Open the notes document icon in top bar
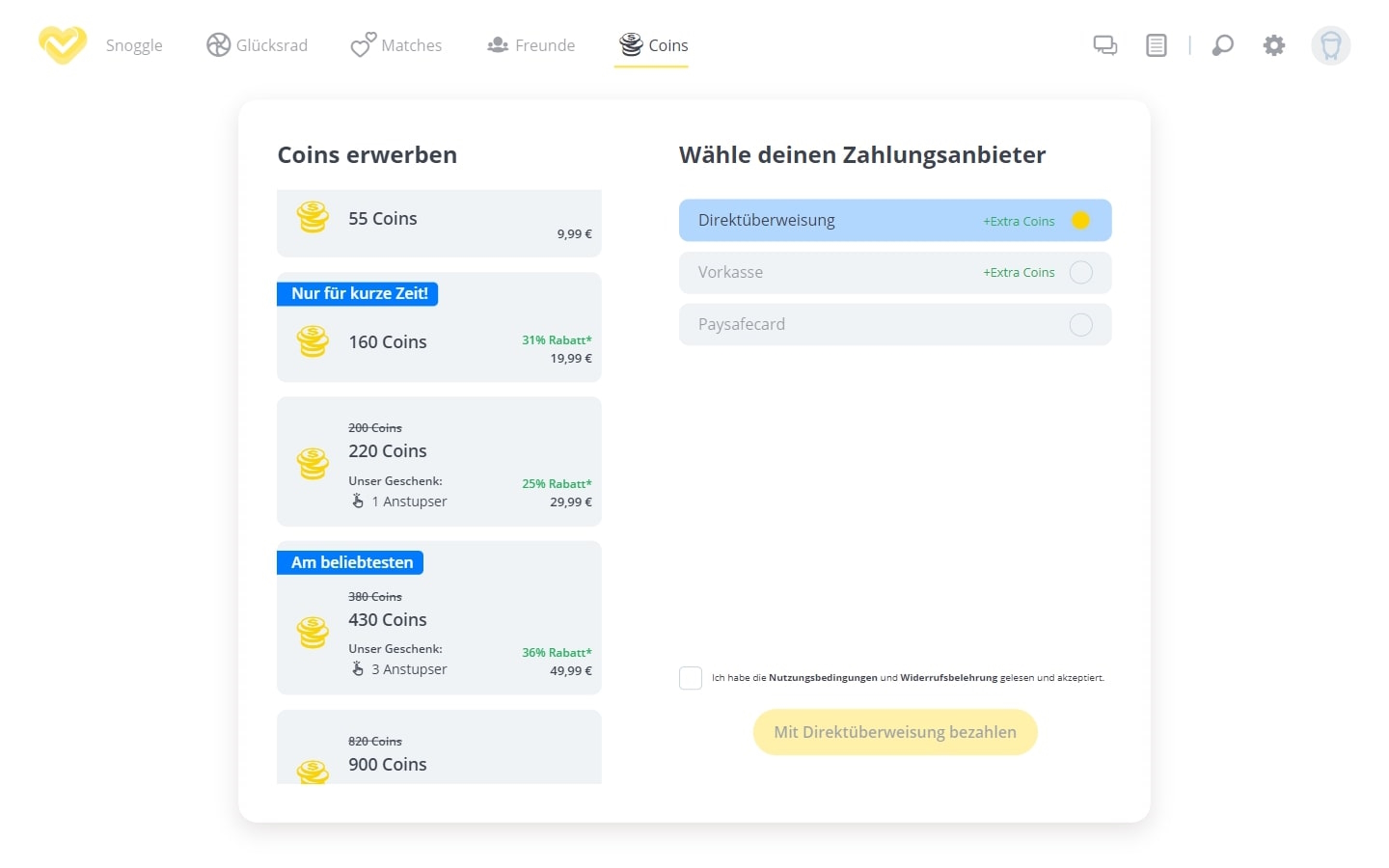 point(1156,45)
